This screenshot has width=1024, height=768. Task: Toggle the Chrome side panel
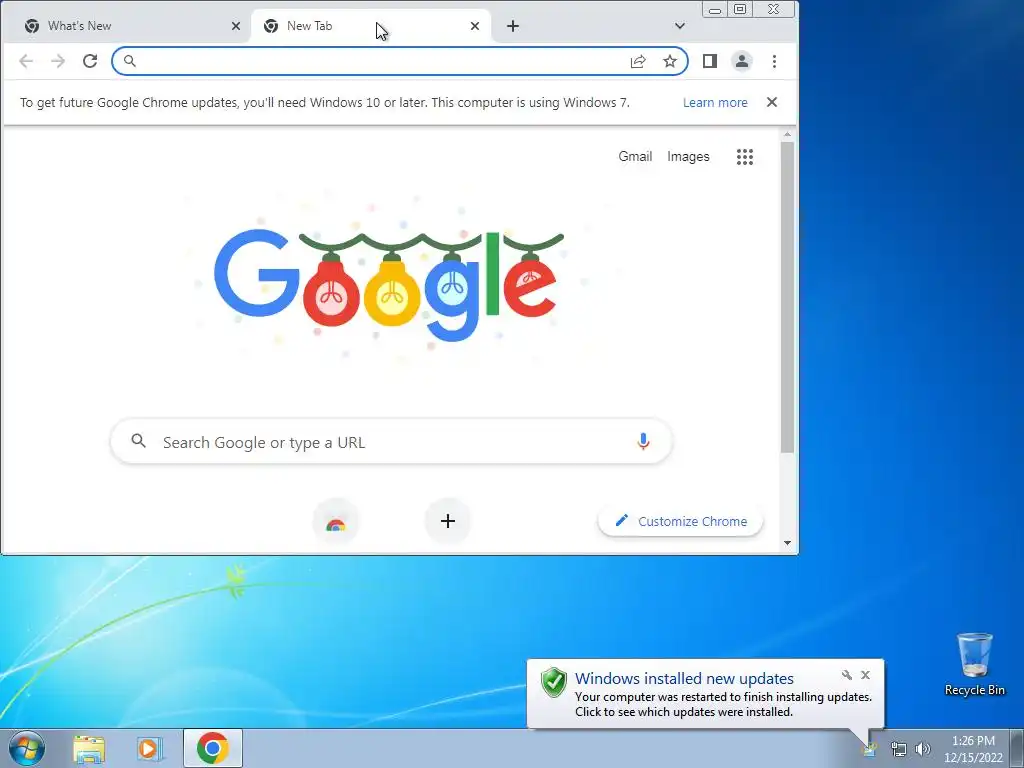pyautogui.click(x=710, y=61)
